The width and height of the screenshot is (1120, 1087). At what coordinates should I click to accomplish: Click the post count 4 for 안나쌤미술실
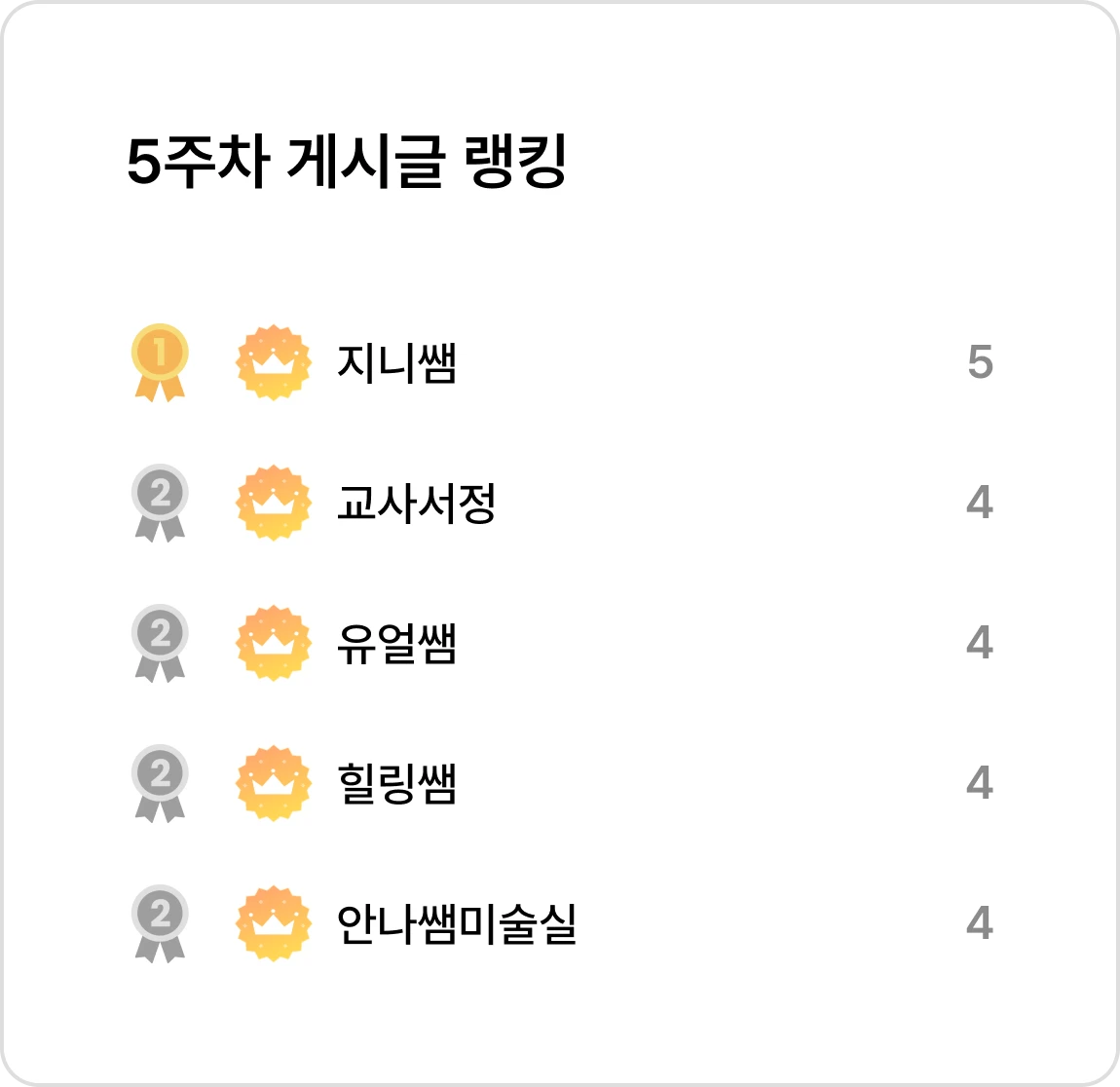[980, 922]
